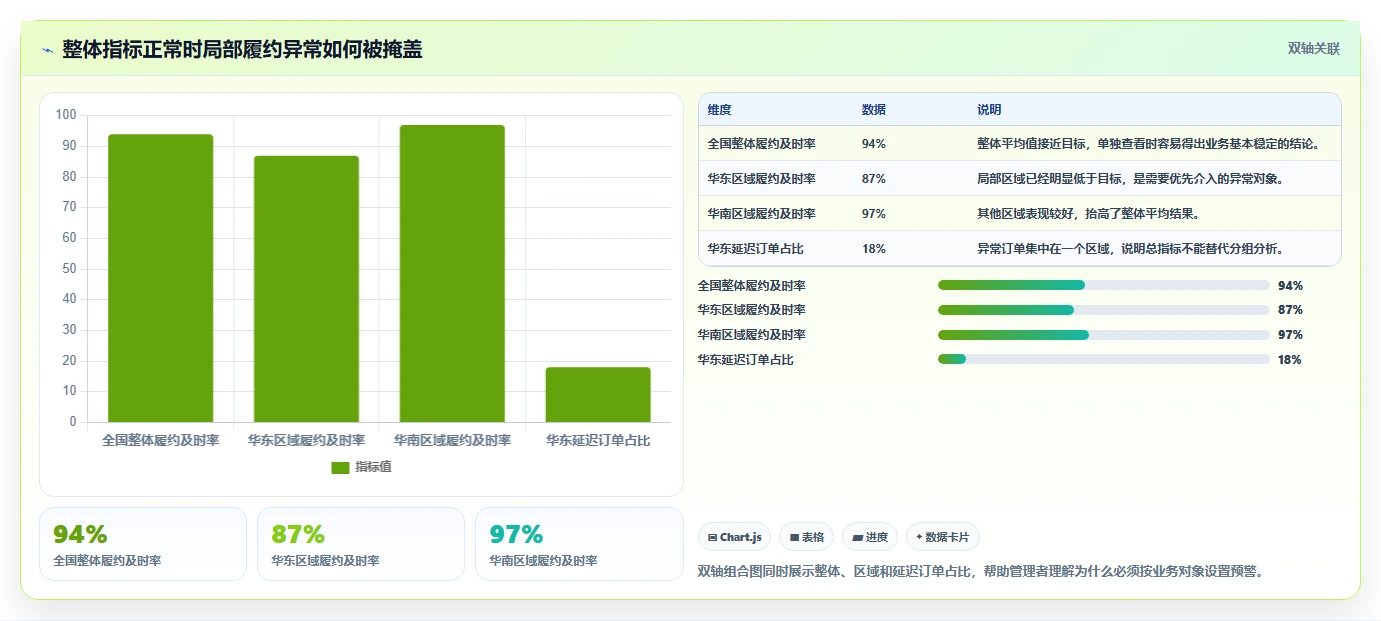Viewport: 1381px width, 621px height.
Task: Click the 87% value beside its progress bar
Action: pyautogui.click(x=1290, y=310)
